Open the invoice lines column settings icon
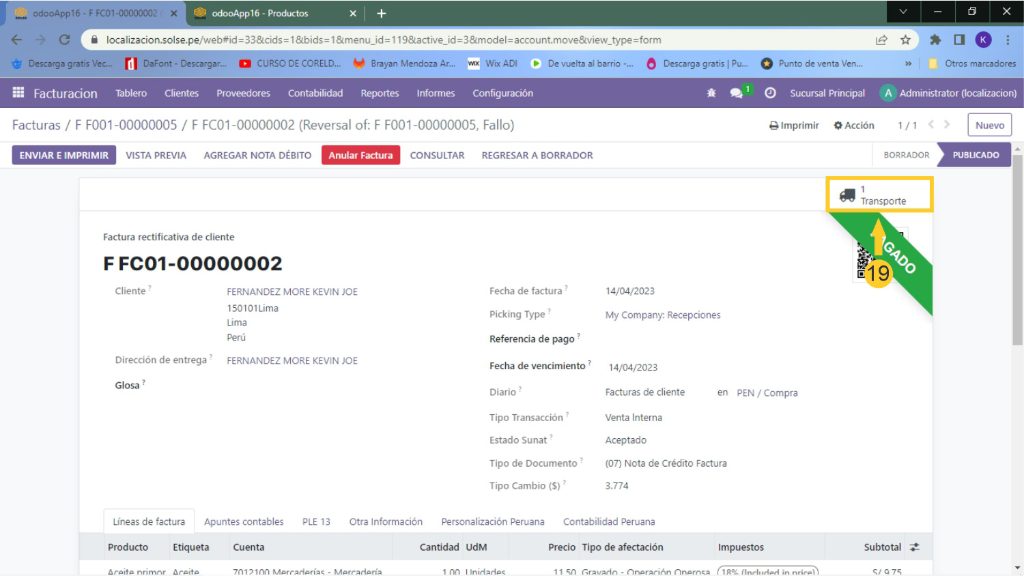The image size is (1024, 576). tap(914, 548)
